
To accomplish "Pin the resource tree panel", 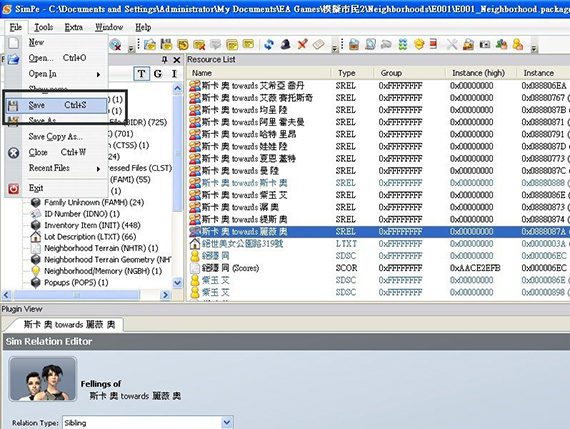I will (164, 60).
